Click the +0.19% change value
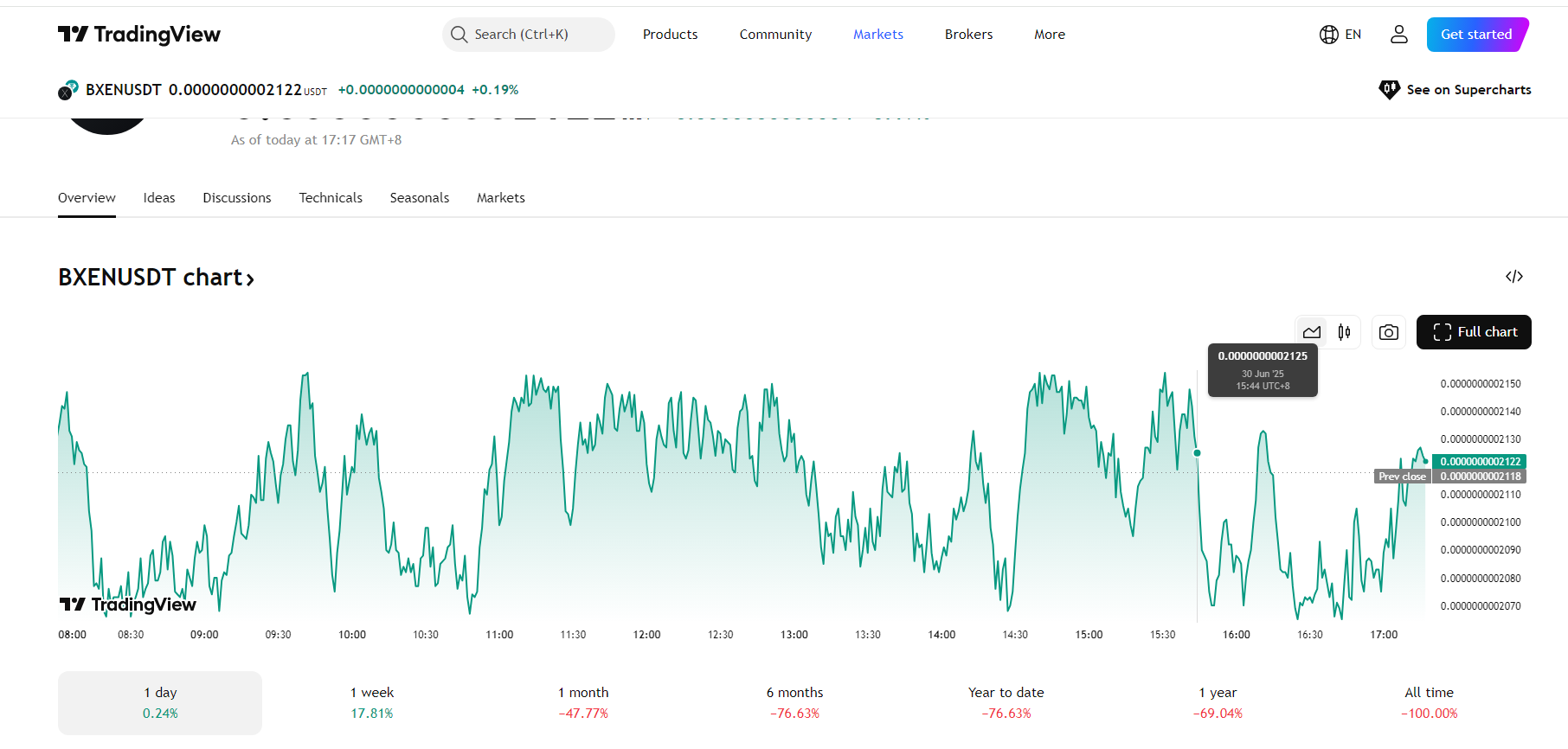Screen dimensions: 1568x749 (495, 90)
